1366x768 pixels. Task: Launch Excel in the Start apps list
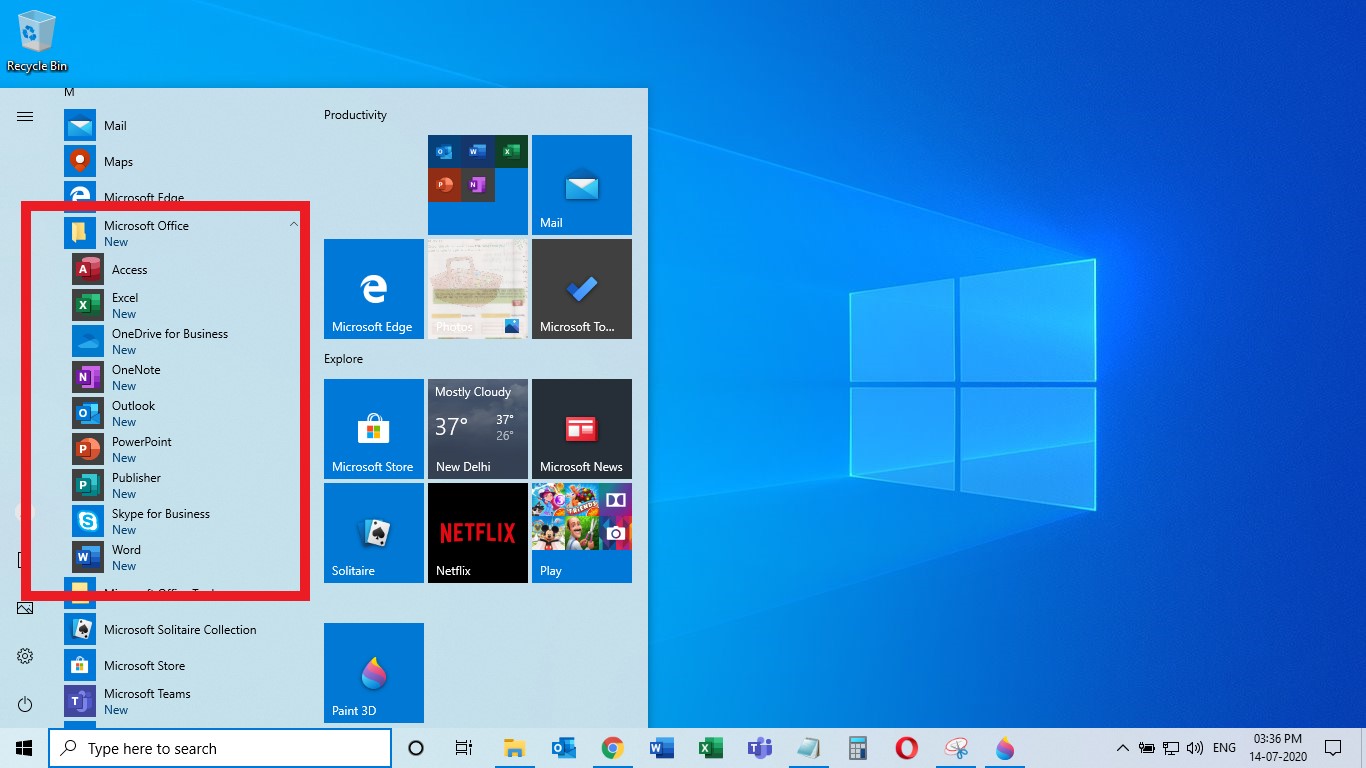tap(185, 306)
